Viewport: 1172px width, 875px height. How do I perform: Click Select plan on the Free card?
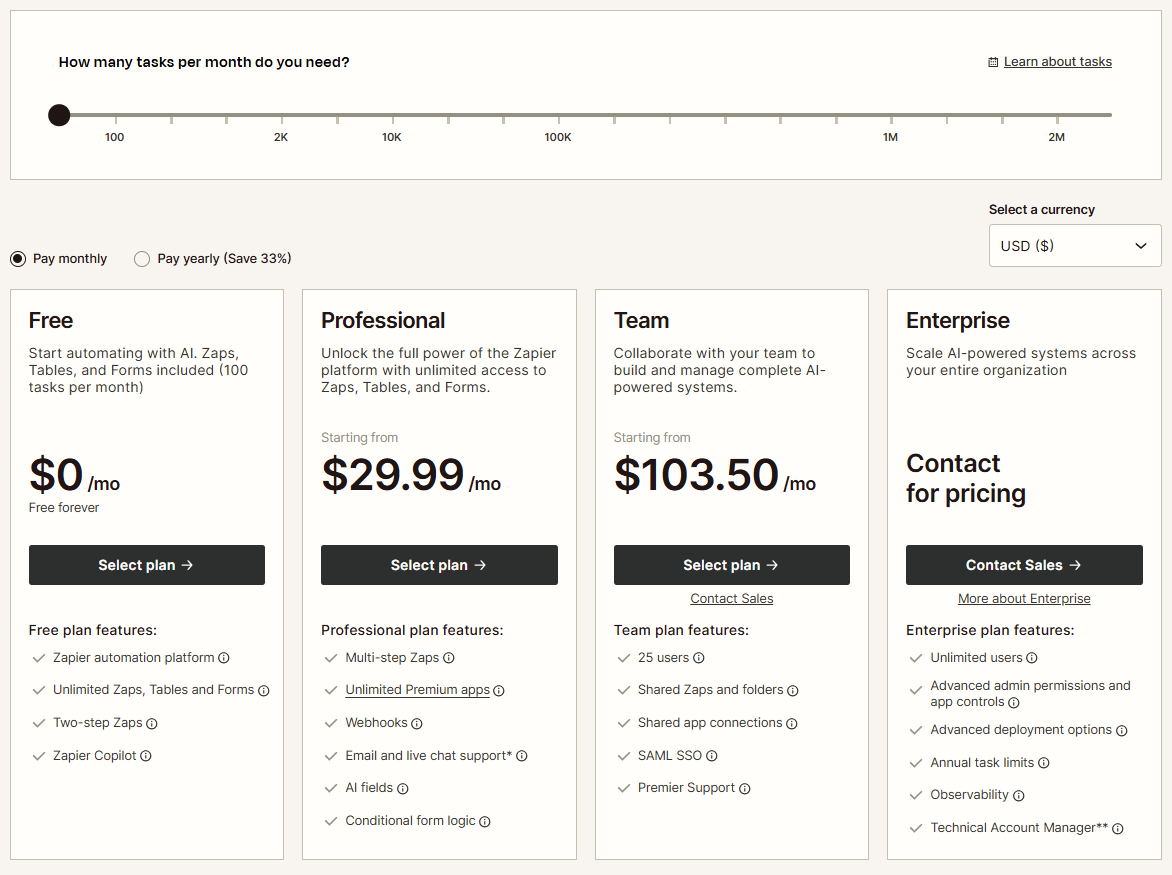click(x=146, y=565)
